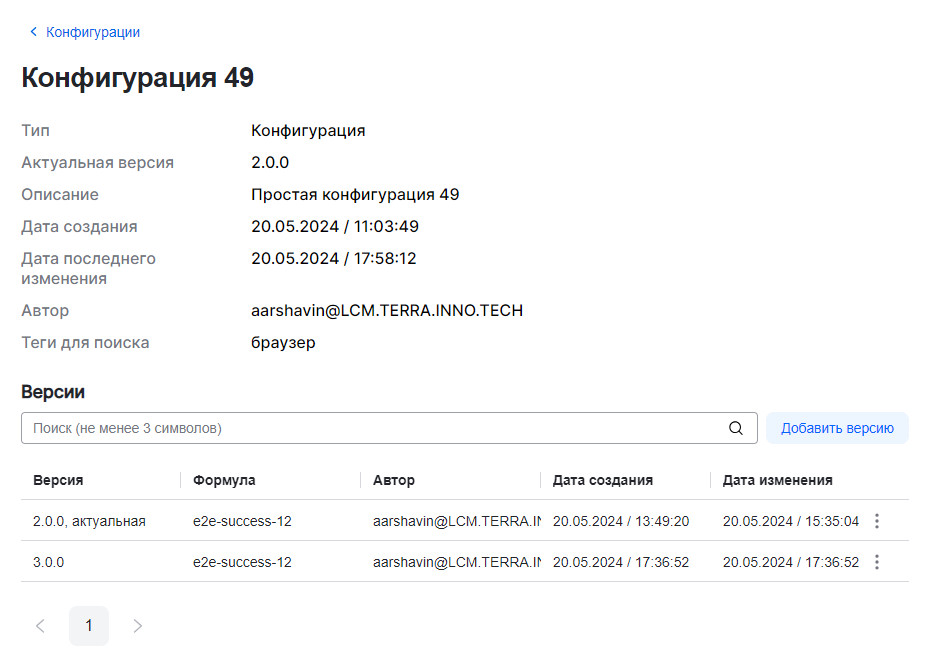Click the браузер search tag value
Viewport: 927px width, 653px height.
[283, 343]
